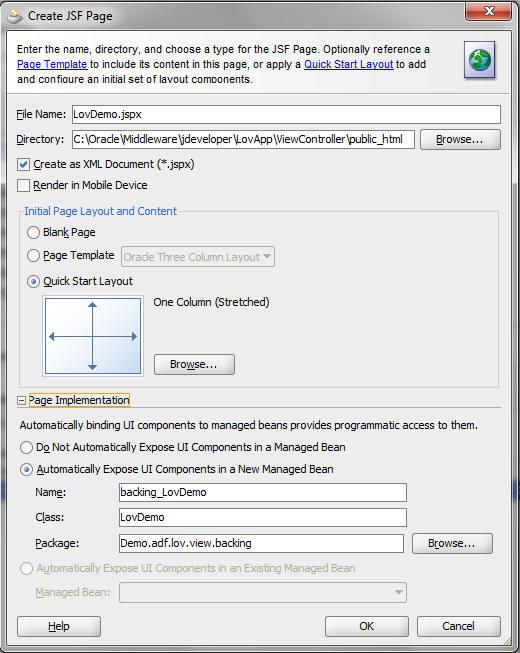Click the JDeveloper title bar cup icon
520x653 pixels.
click(x=15, y=16)
